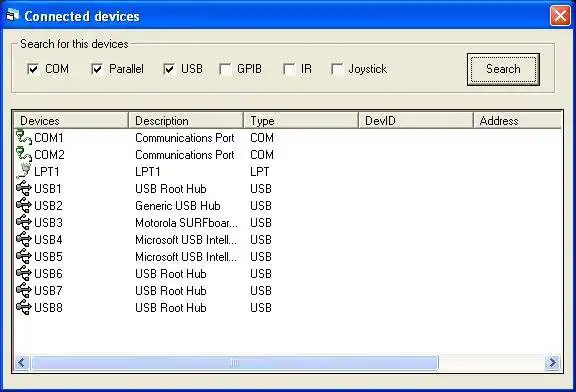
Task: Enable the IR checkbox
Action: (x=289, y=69)
